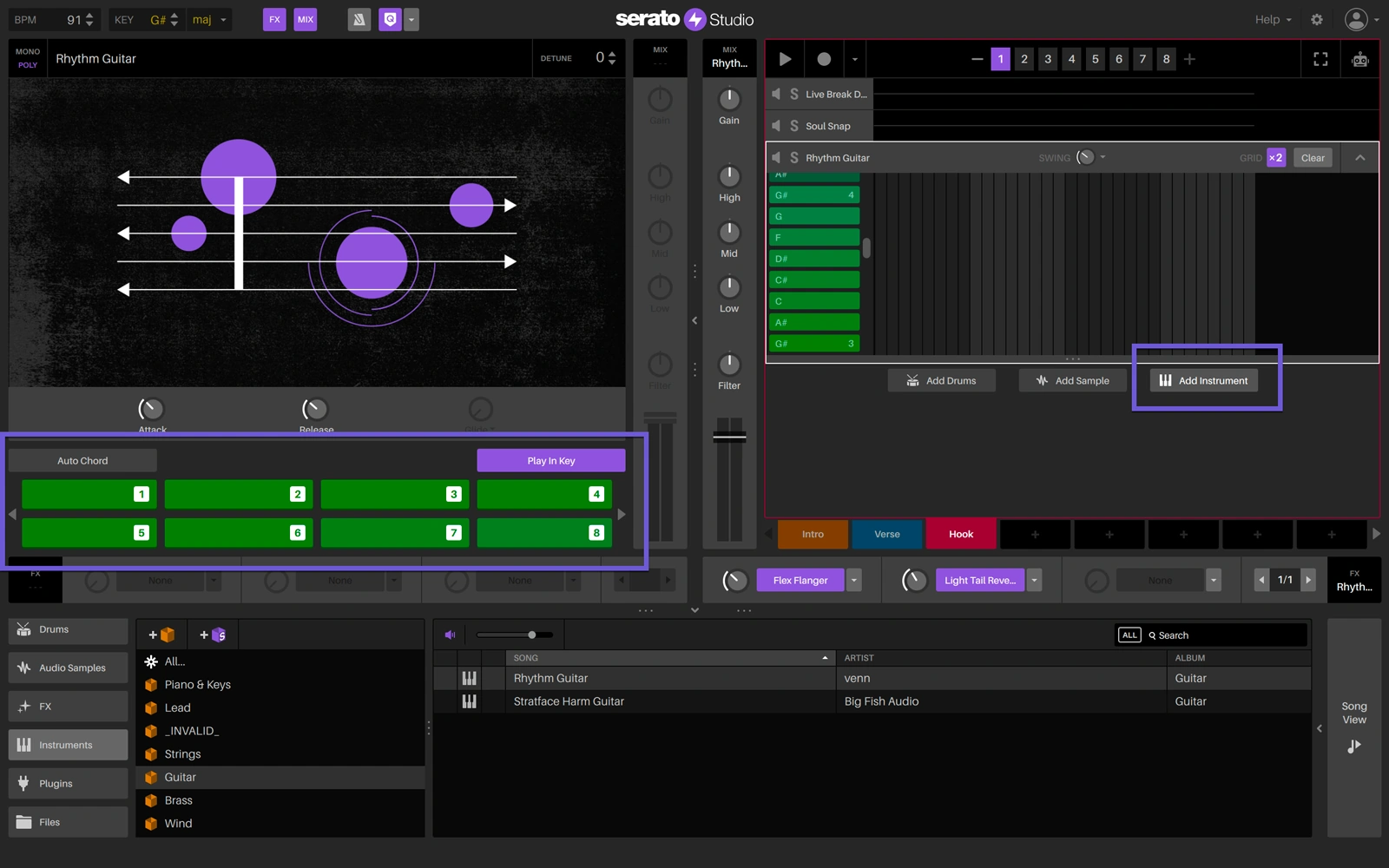Open the settings gear
The image size is (1389, 868).
(1317, 19)
